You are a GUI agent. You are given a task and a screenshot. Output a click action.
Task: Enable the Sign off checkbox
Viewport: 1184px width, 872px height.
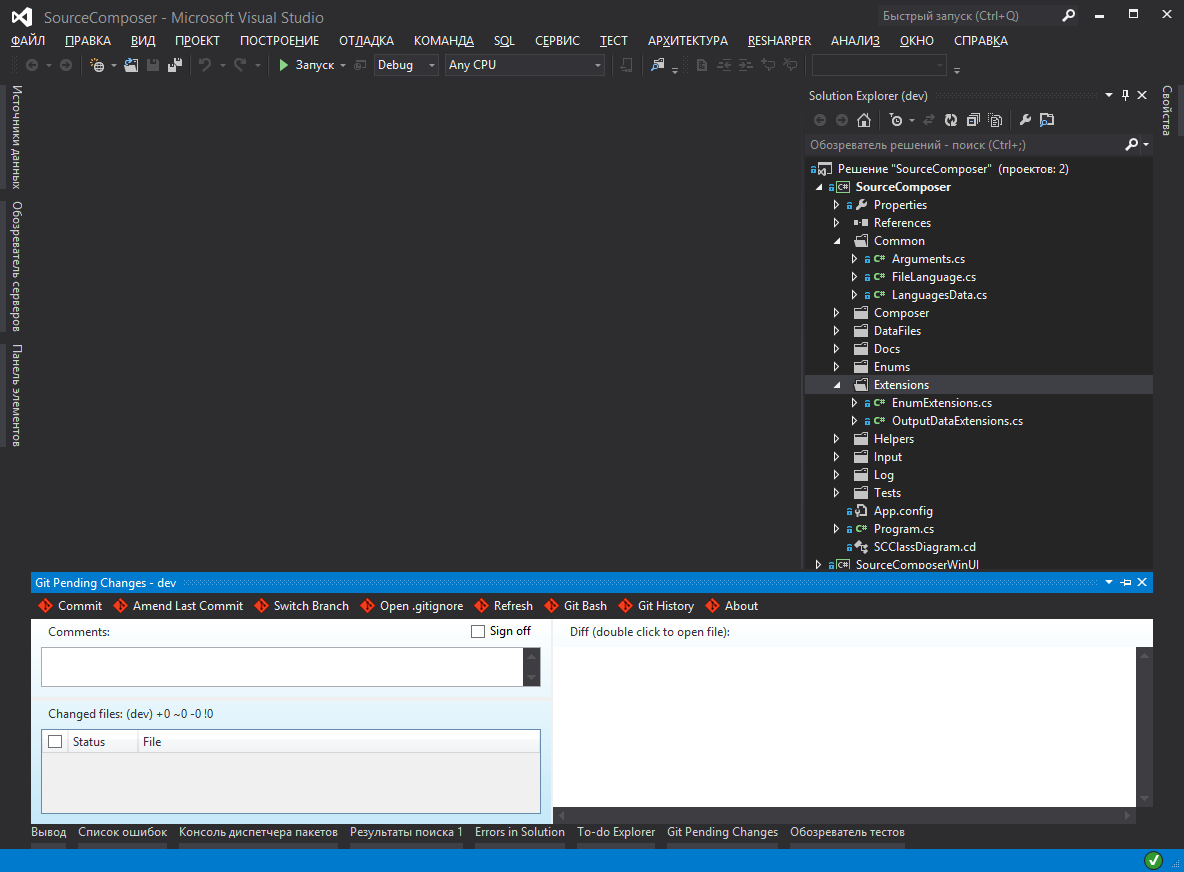click(478, 631)
